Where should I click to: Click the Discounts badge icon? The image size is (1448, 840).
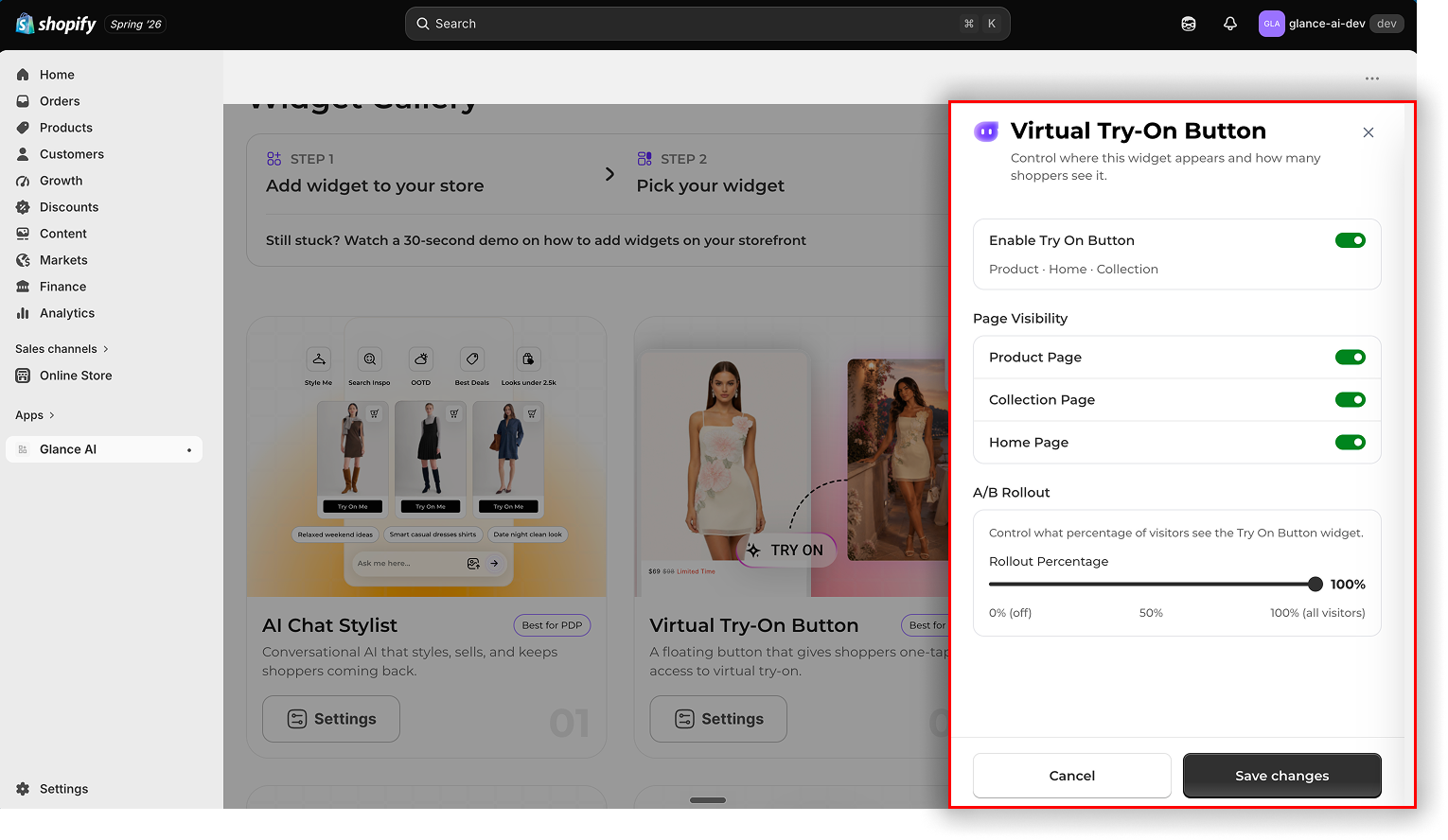click(23, 207)
